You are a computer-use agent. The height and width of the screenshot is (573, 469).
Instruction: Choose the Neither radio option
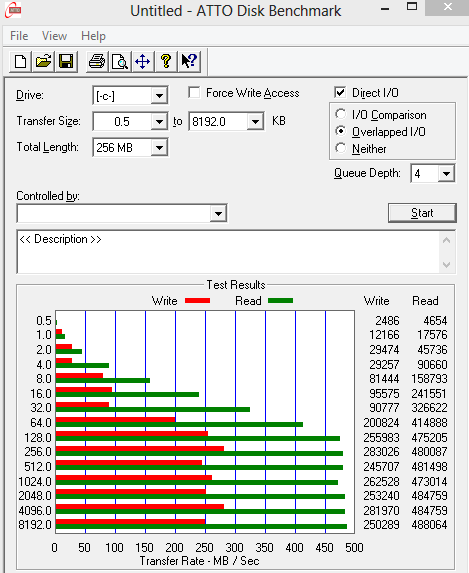pos(340,148)
